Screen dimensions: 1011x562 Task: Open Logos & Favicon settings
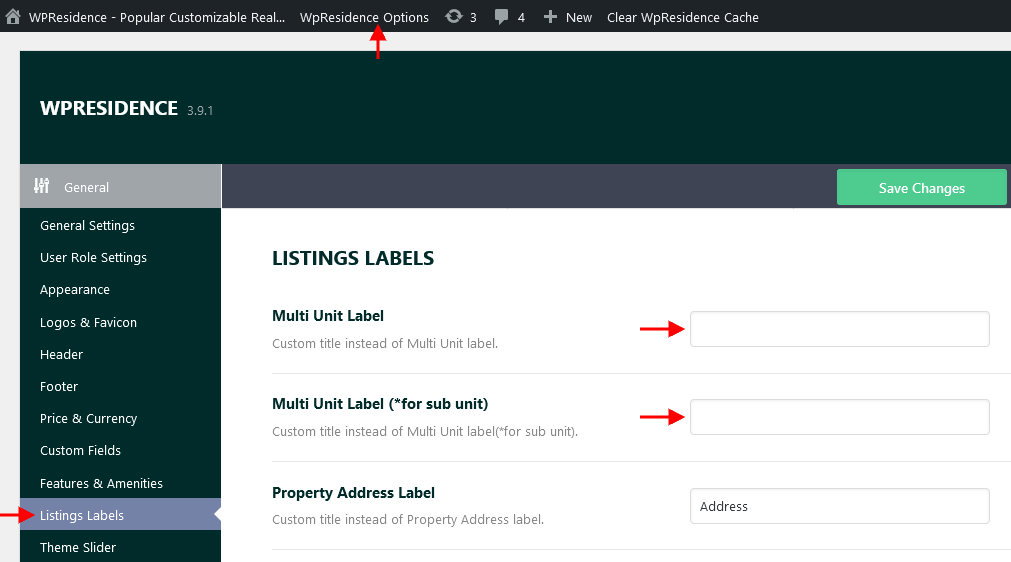(88, 322)
